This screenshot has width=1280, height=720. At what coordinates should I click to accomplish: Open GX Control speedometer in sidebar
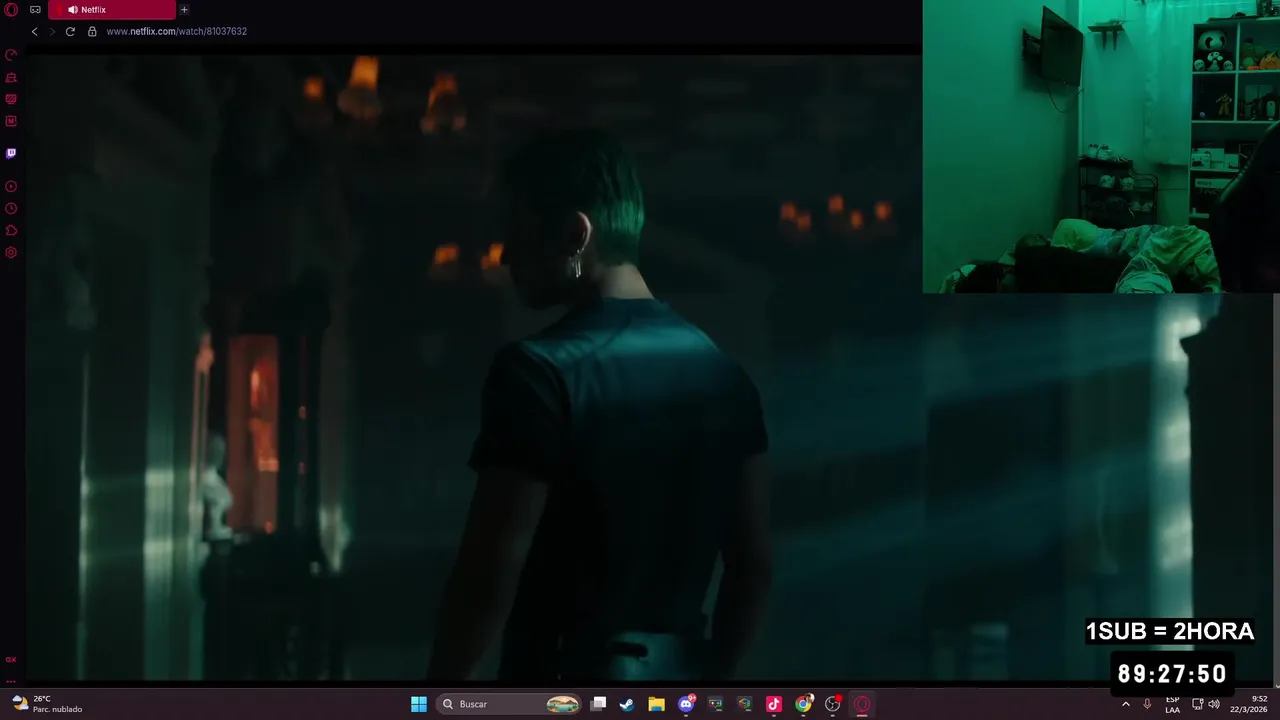pyautogui.click(x=11, y=55)
